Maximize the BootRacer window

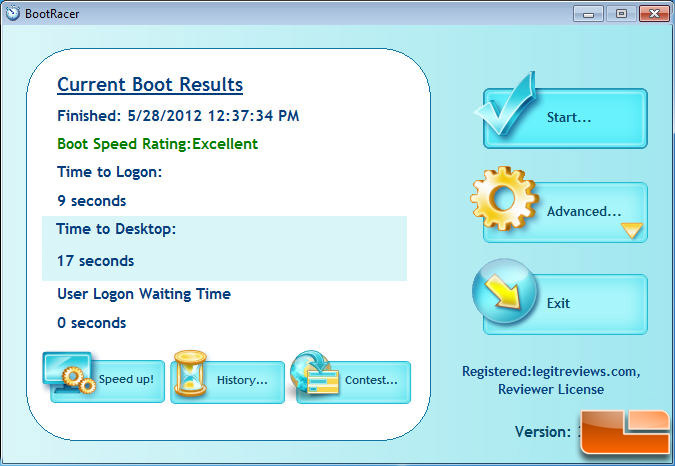(621, 14)
